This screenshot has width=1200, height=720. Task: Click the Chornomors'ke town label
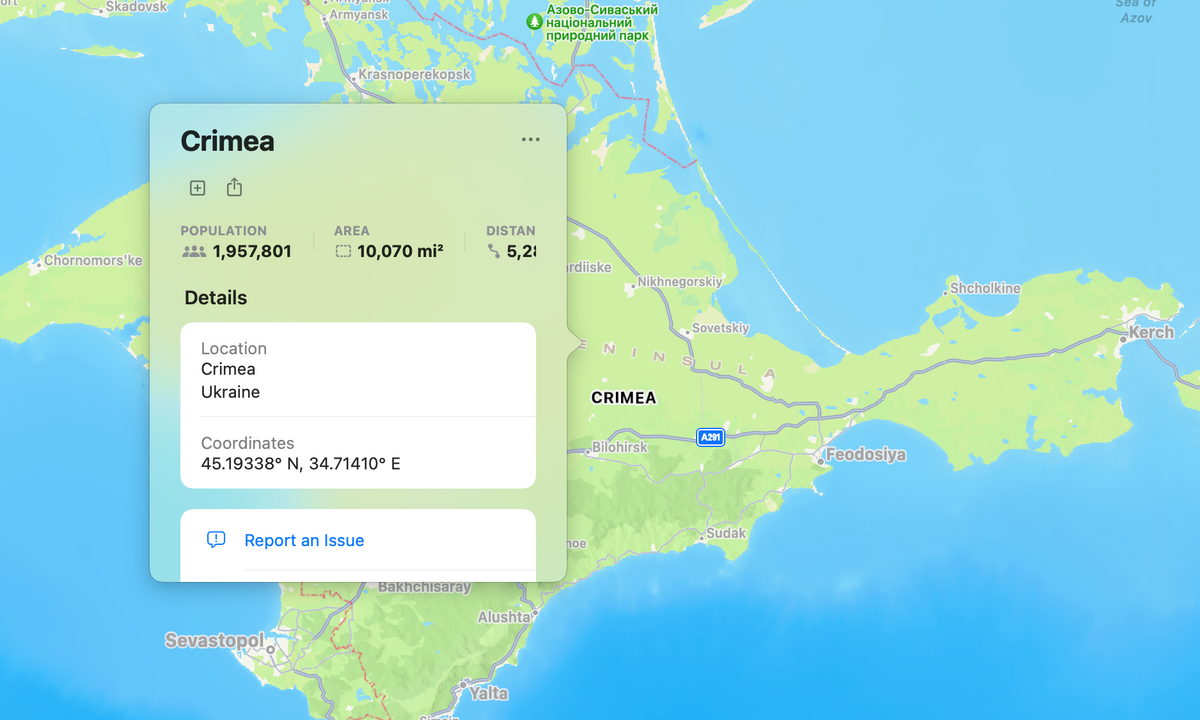tap(93, 260)
